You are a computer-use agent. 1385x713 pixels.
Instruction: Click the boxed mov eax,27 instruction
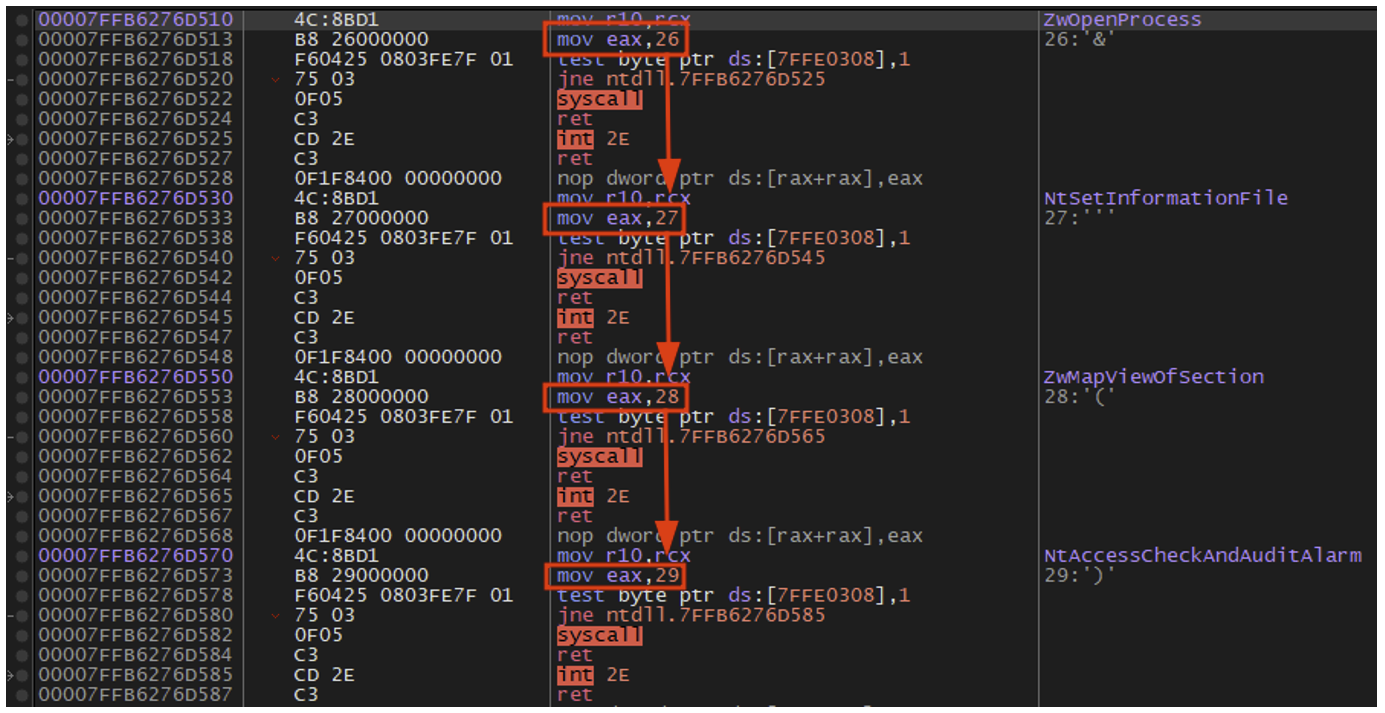[613, 218]
